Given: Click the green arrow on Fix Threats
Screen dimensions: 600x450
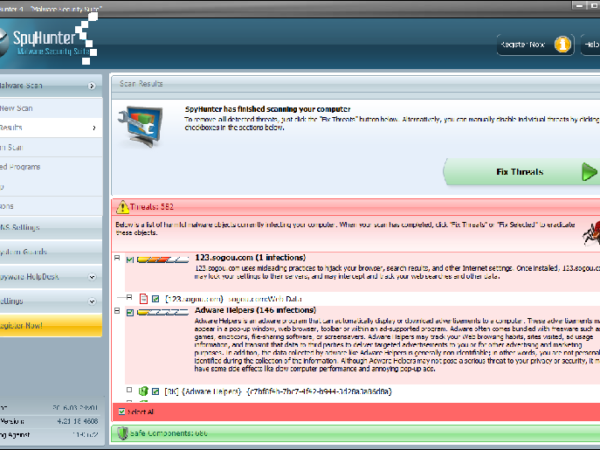Looking at the screenshot, I should coord(589,172).
